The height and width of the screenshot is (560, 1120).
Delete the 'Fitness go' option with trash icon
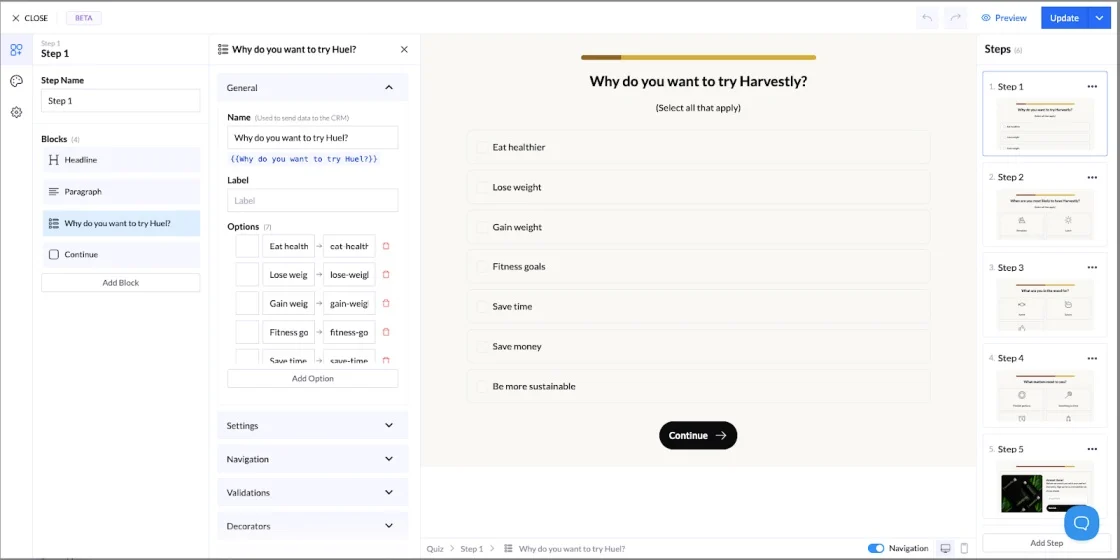386,332
